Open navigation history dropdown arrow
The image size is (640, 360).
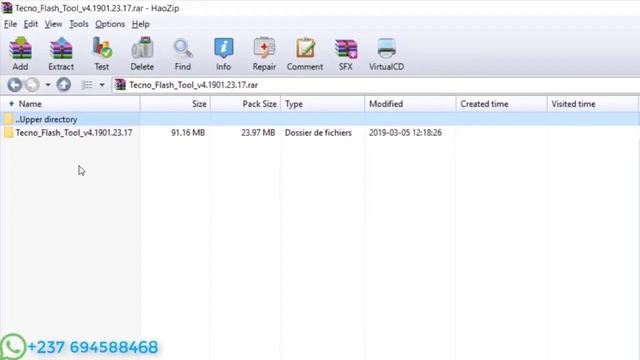[x=48, y=85]
